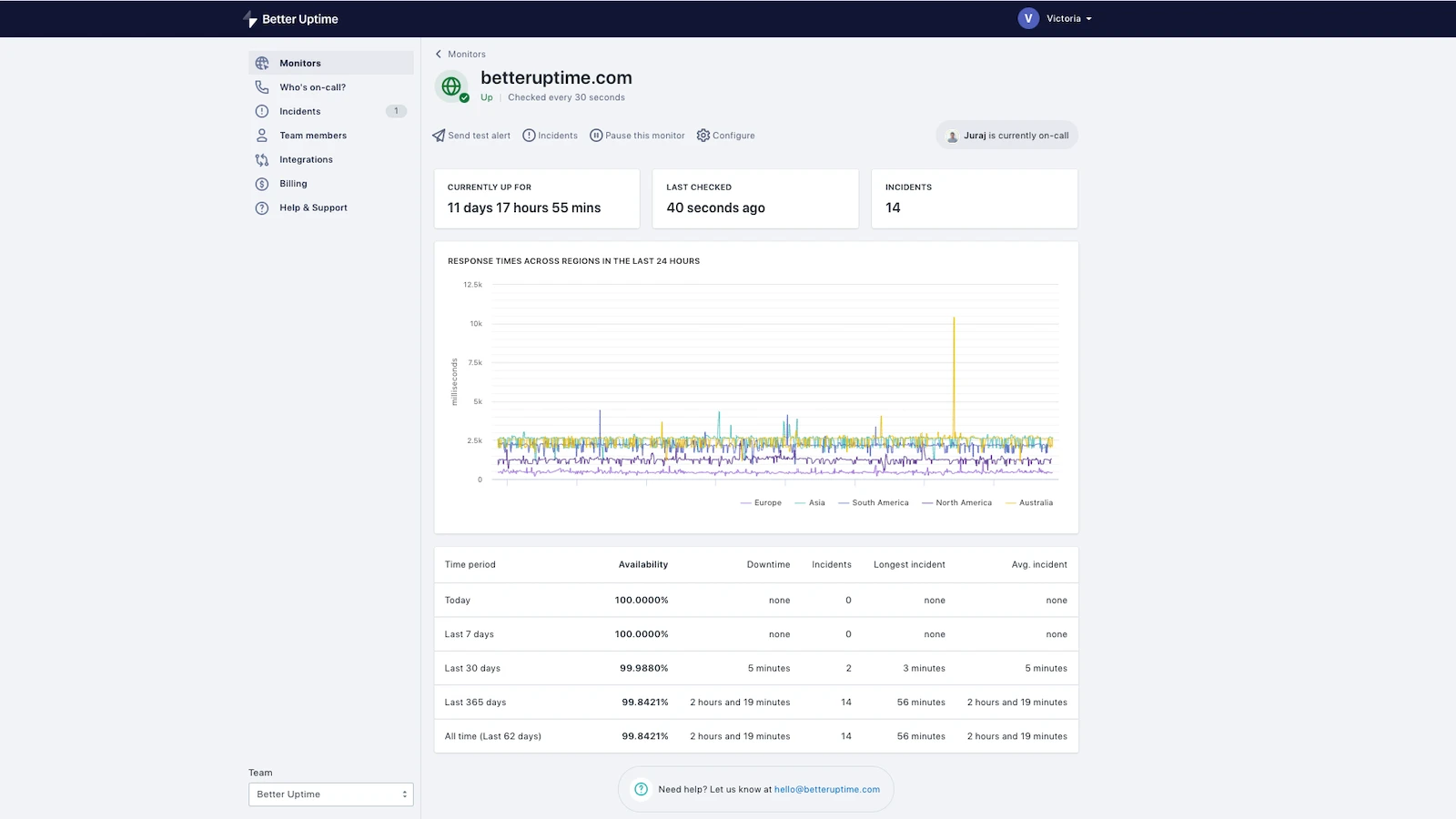This screenshot has width=1456, height=819.
Task: Click the Send test alert paper plane icon
Action: tap(440, 136)
